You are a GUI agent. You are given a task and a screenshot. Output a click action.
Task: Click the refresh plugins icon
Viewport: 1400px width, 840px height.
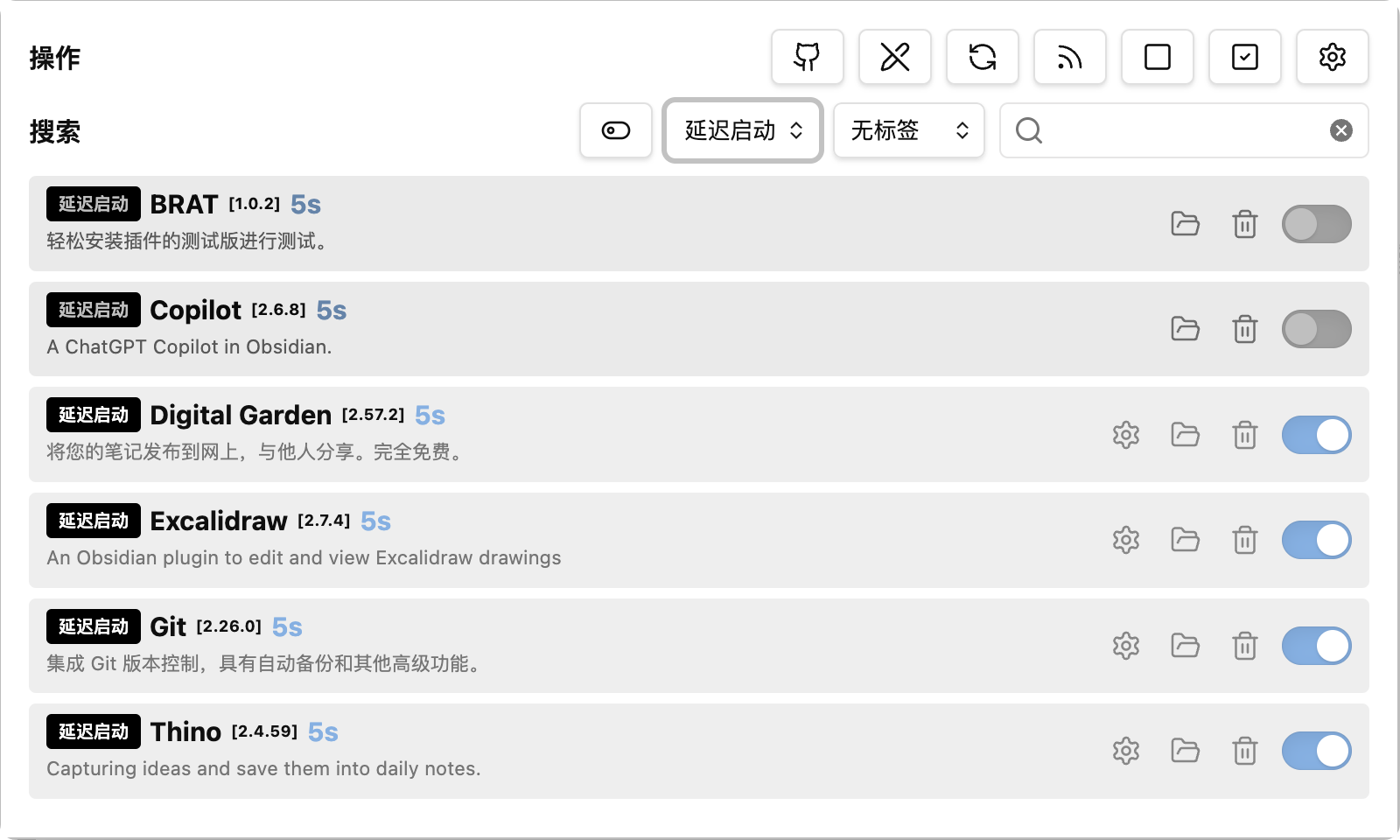click(982, 57)
